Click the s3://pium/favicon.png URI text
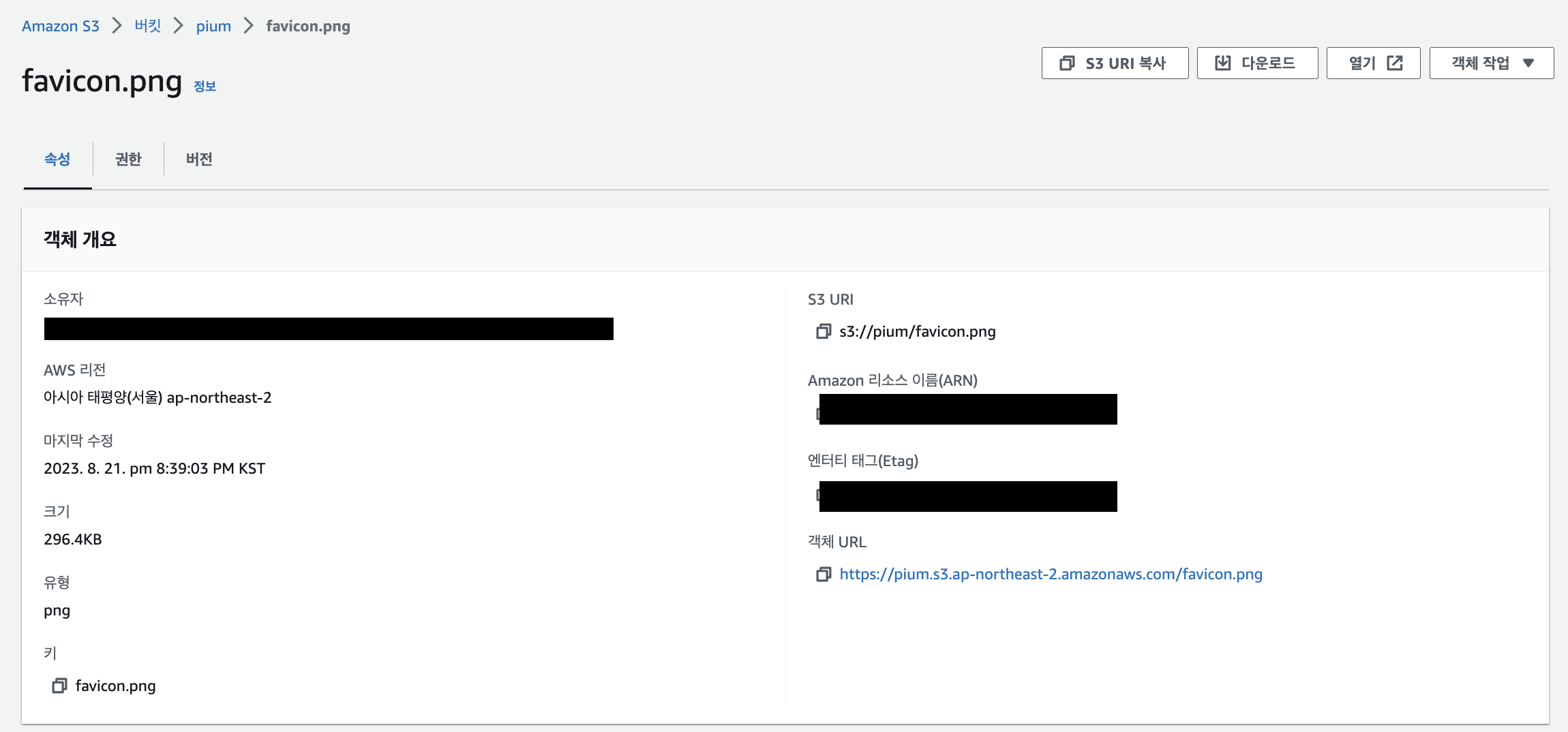Screen dimensions: 1568x732 tap(917, 331)
